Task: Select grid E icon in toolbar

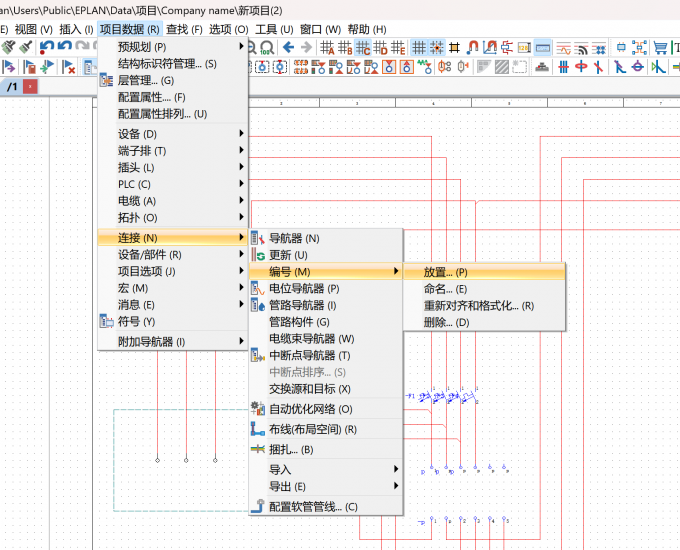Action: 398,47
